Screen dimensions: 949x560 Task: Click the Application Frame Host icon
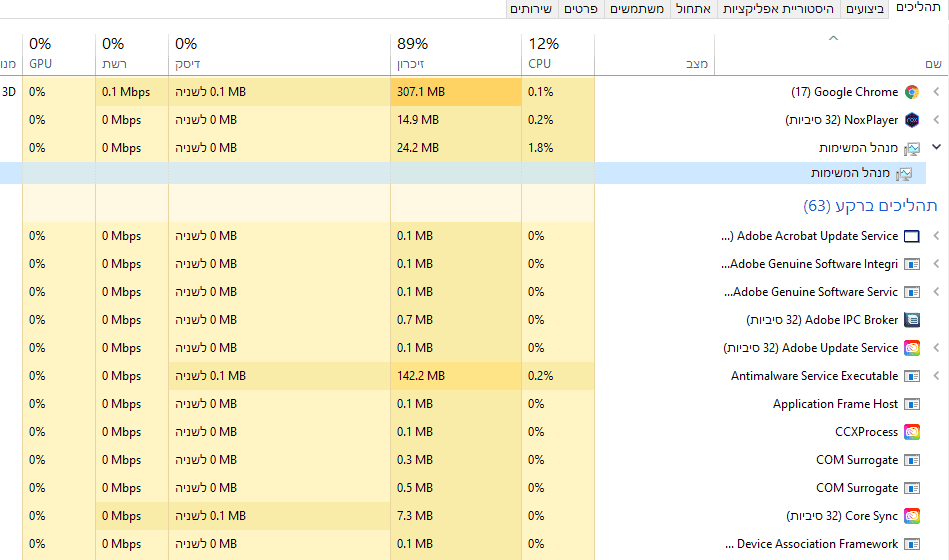tap(911, 404)
